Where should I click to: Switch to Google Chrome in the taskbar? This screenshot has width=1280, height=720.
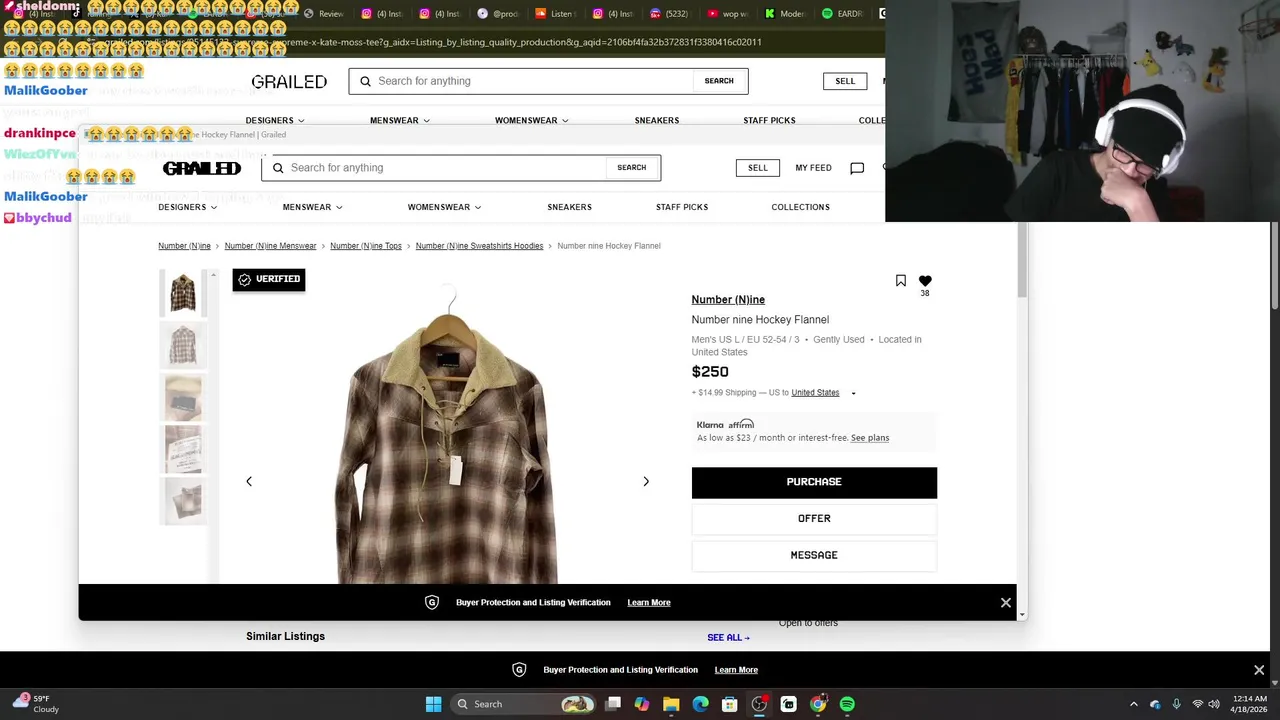pos(818,704)
